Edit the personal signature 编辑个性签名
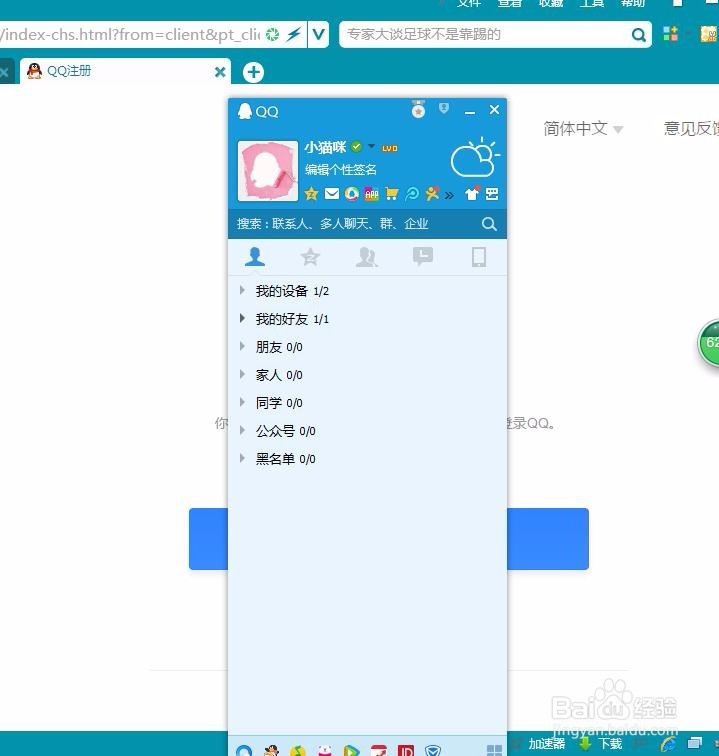The width and height of the screenshot is (719, 756). point(340,170)
